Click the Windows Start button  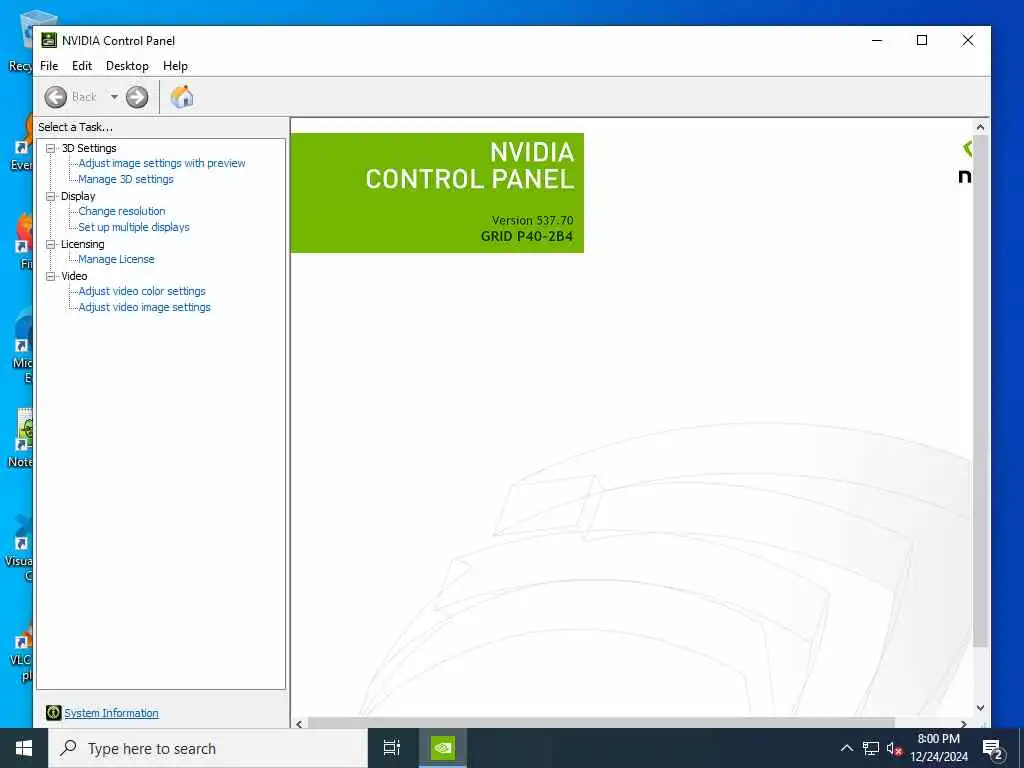tap(24, 748)
